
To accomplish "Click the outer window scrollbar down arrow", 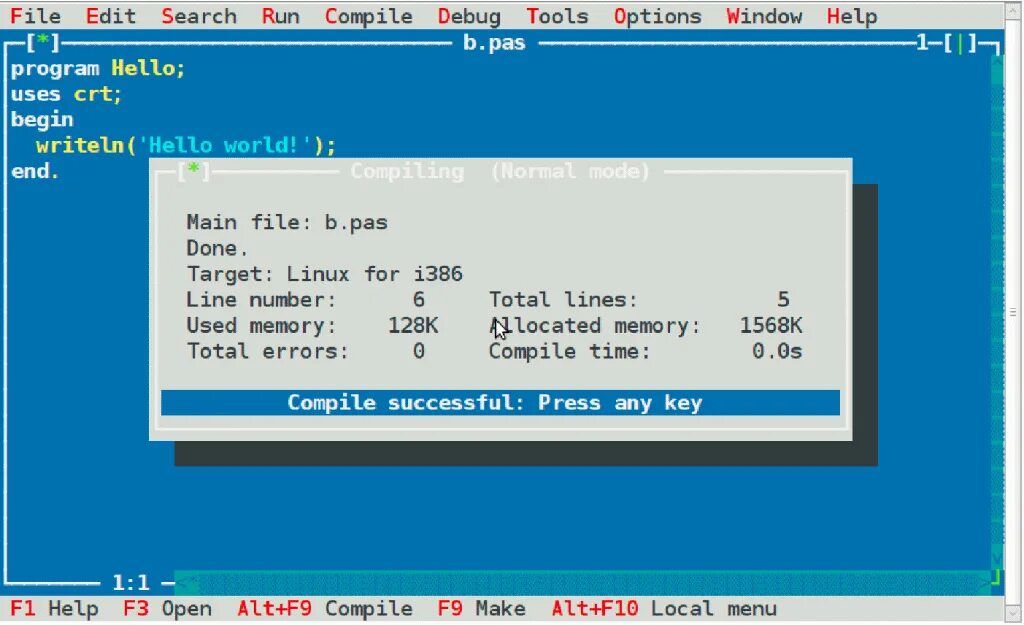I will (1014, 613).
